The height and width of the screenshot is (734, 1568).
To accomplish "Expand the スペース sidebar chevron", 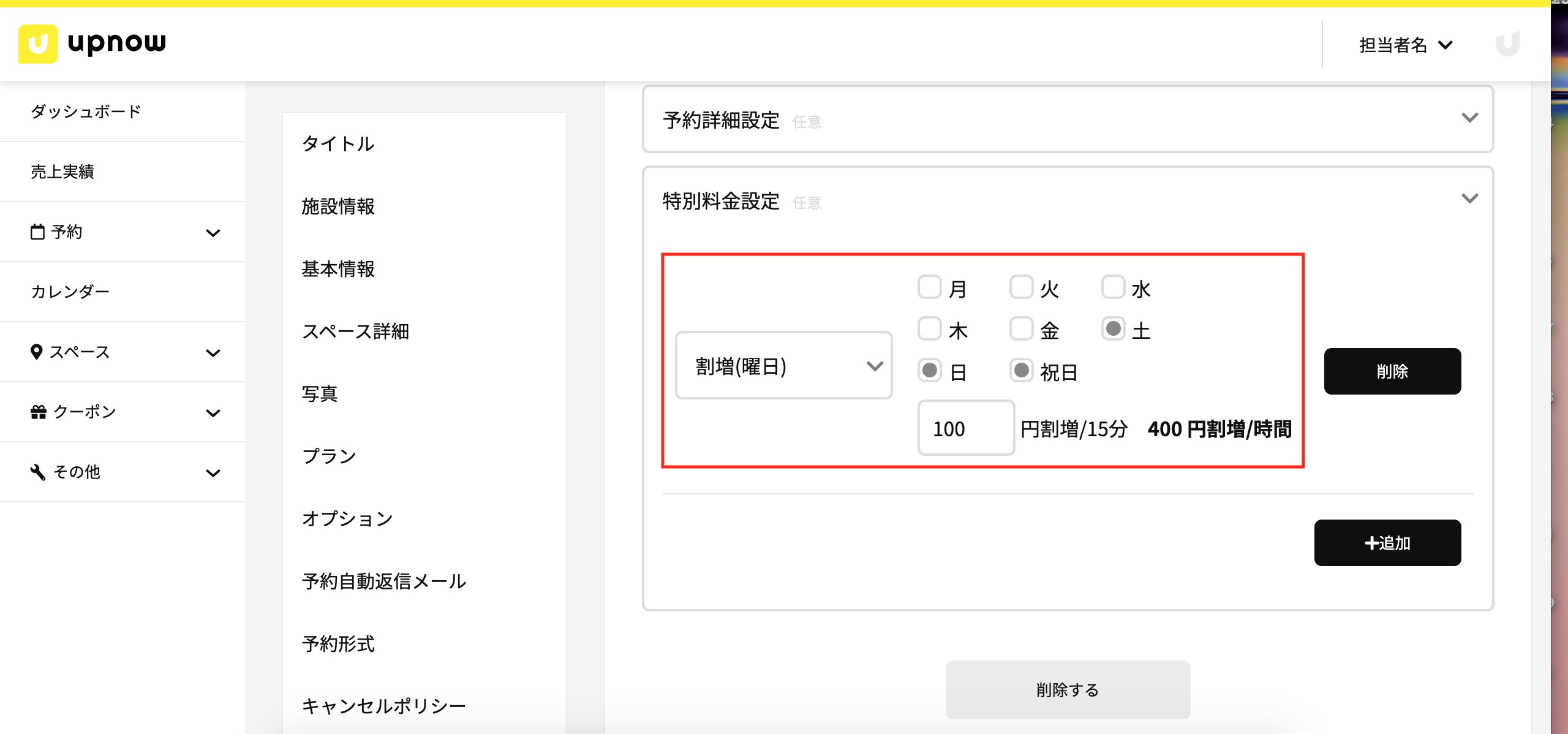I will pyautogui.click(x=213, y=353).
